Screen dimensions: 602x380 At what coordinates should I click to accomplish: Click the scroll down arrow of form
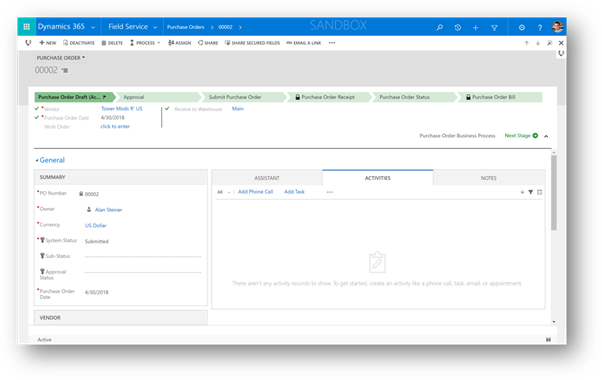[554, 322]
